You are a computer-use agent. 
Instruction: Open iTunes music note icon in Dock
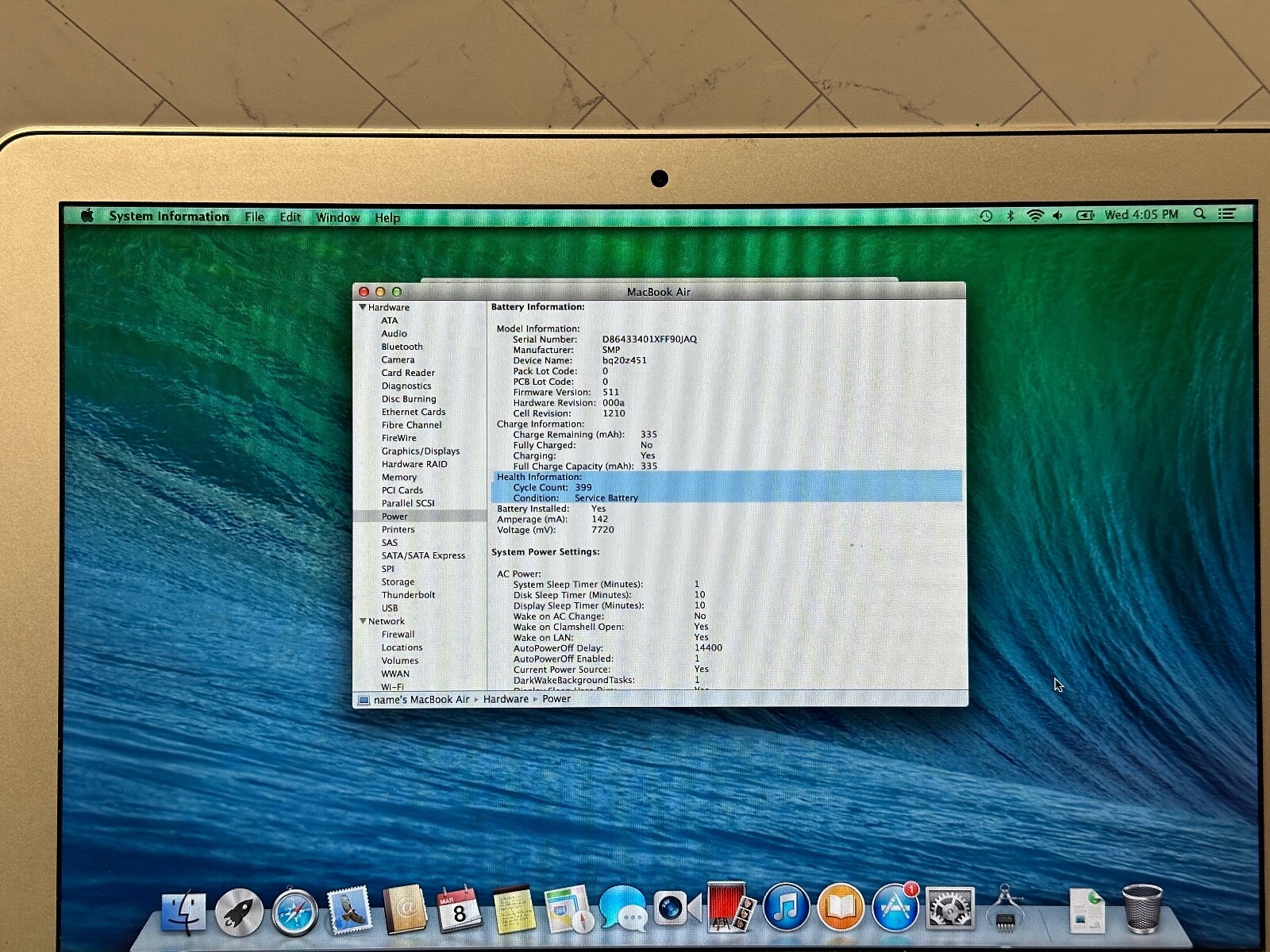[x=785, y=907]
